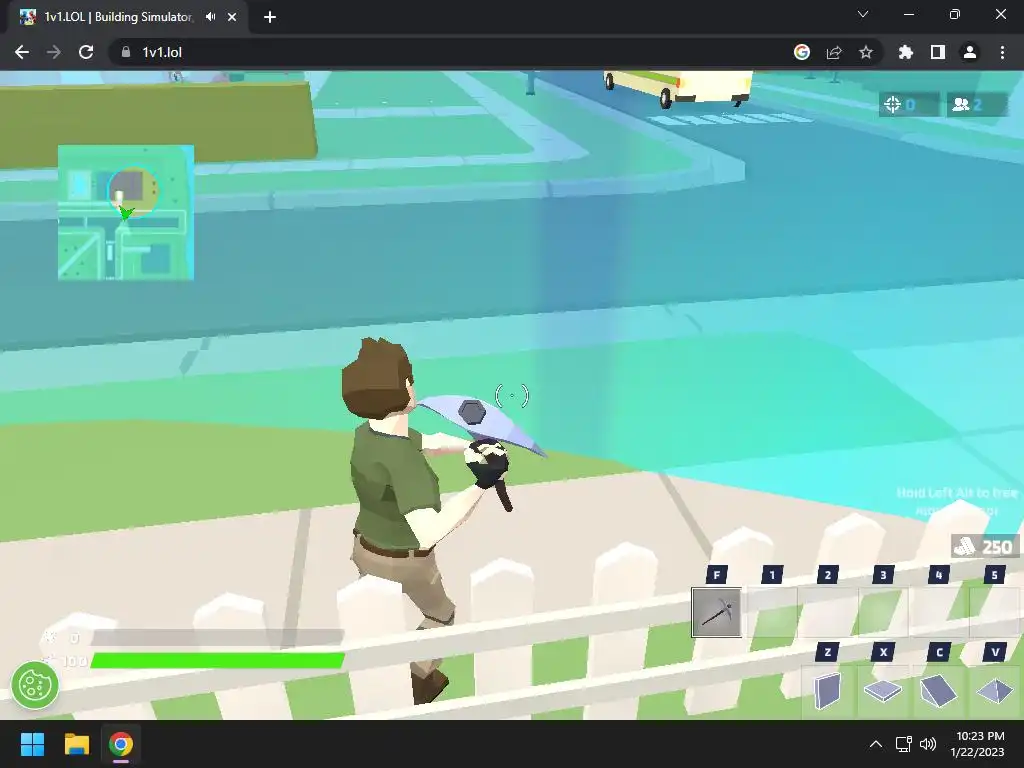Select the floor build piece under X
The image size is (1024, 768).
(883, 691)
